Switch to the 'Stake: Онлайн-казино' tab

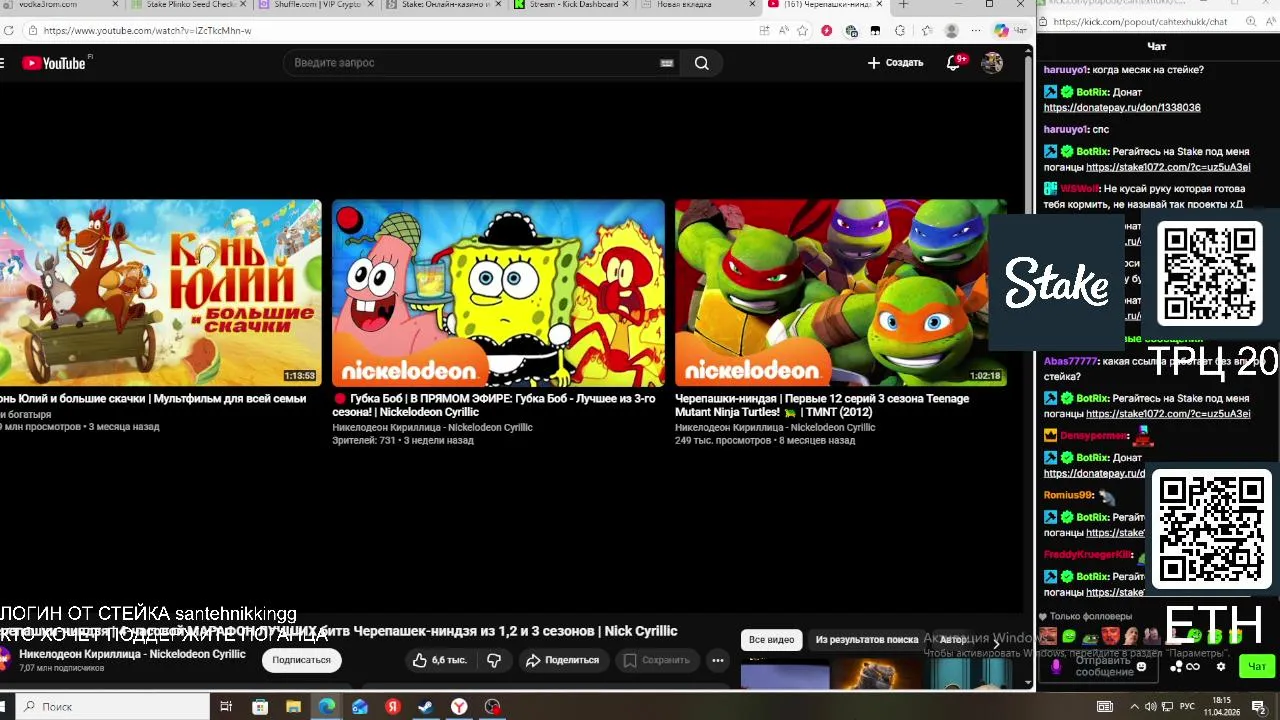pos(444,5)
